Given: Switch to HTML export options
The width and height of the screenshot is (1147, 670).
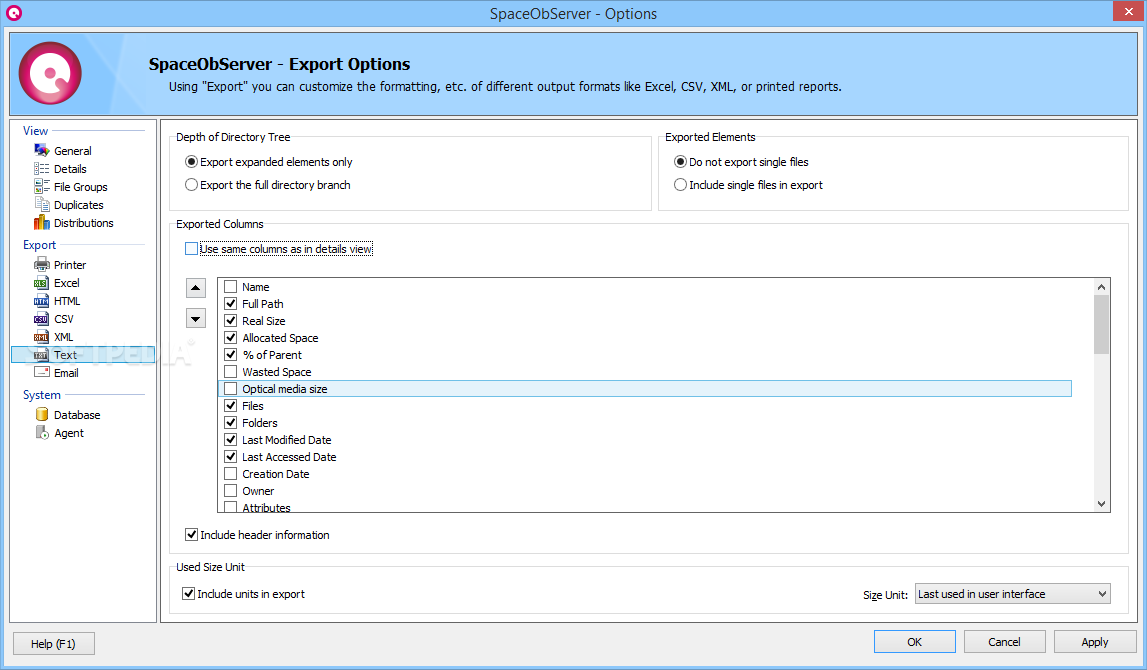Looking at the screenshot, I should [67, 301].
